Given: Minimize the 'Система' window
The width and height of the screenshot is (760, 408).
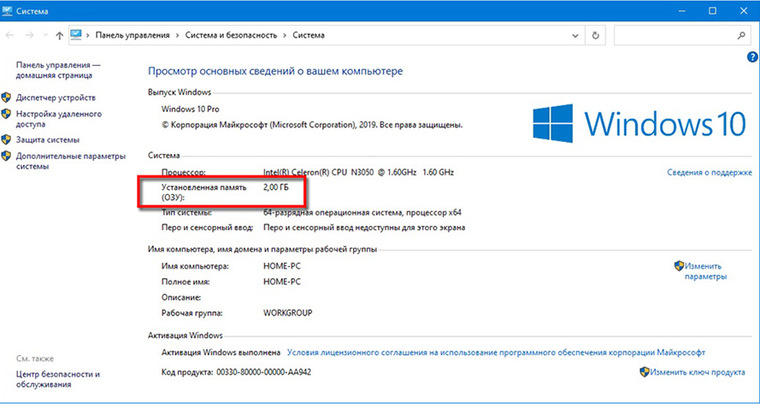Looking at the screenshot, I should coord(682,11).
